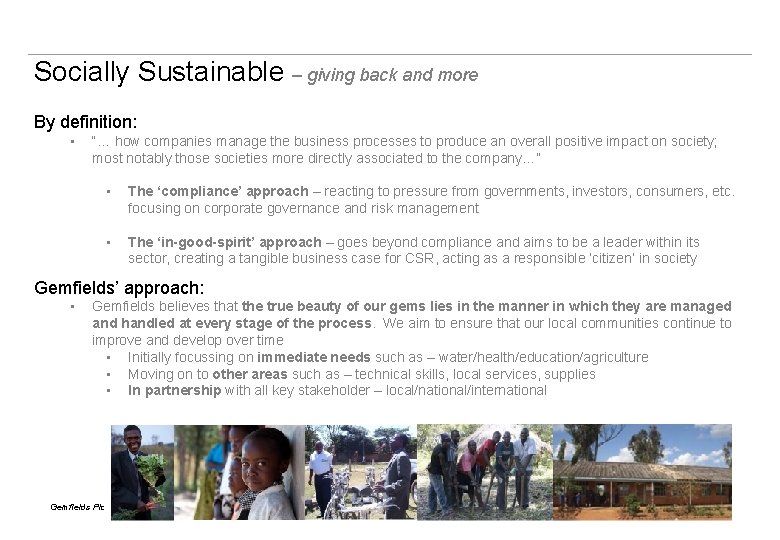The height and width of the screenshot is (540, 780).
Task: Click the 'giving back and more' subtitle
Action: [392, 75]
